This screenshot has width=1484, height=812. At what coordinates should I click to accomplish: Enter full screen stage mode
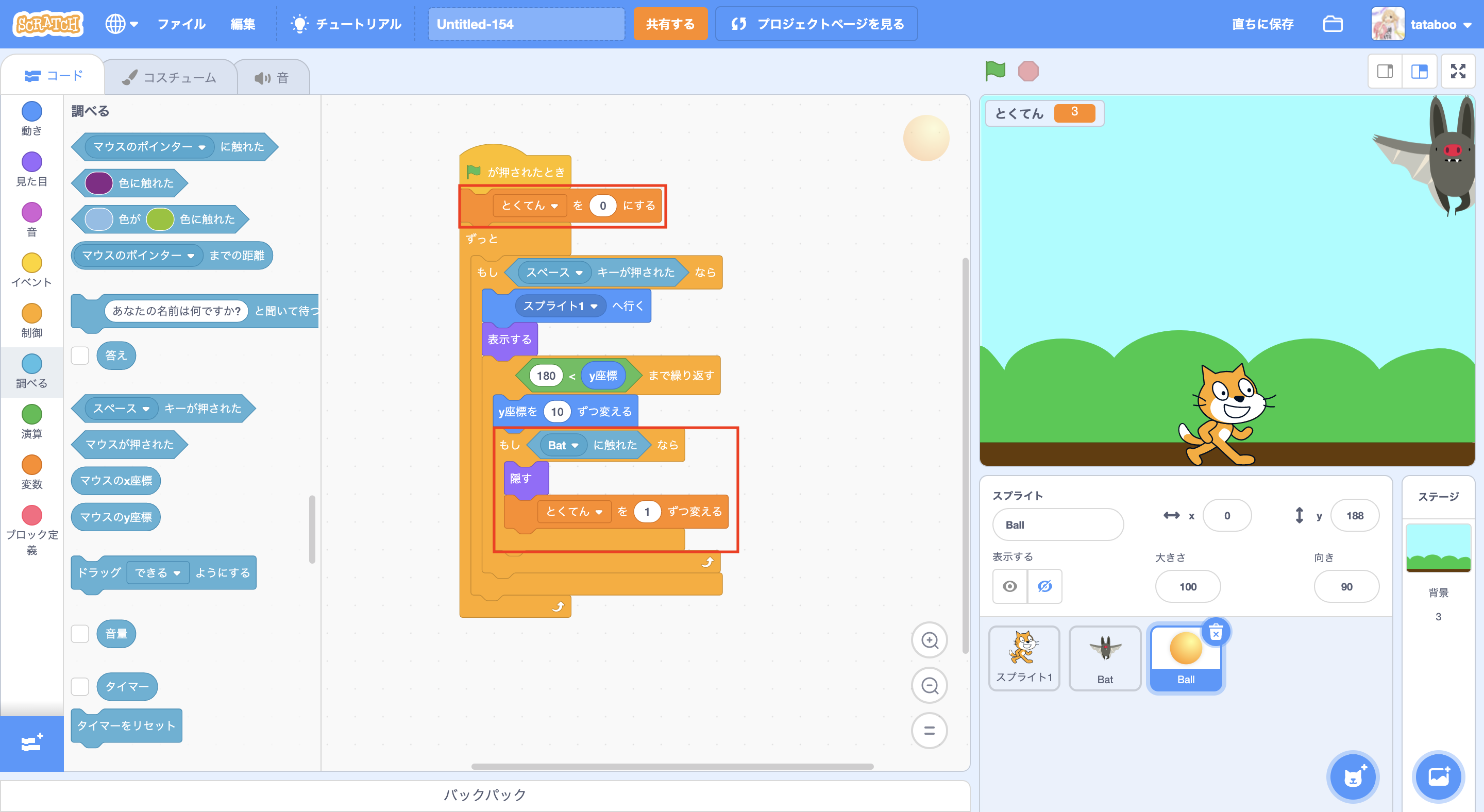coord(1458,72)
